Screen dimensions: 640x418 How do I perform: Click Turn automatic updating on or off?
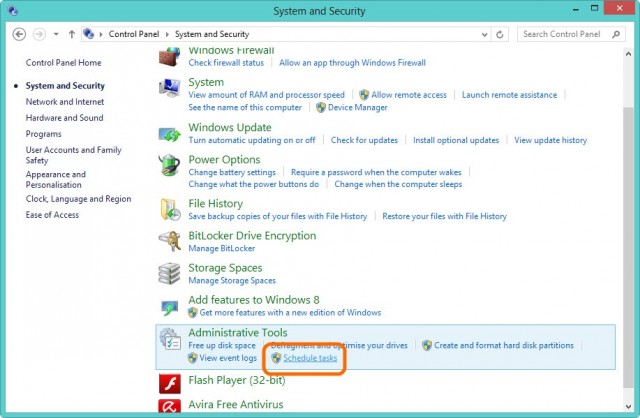tap(252, 140)
